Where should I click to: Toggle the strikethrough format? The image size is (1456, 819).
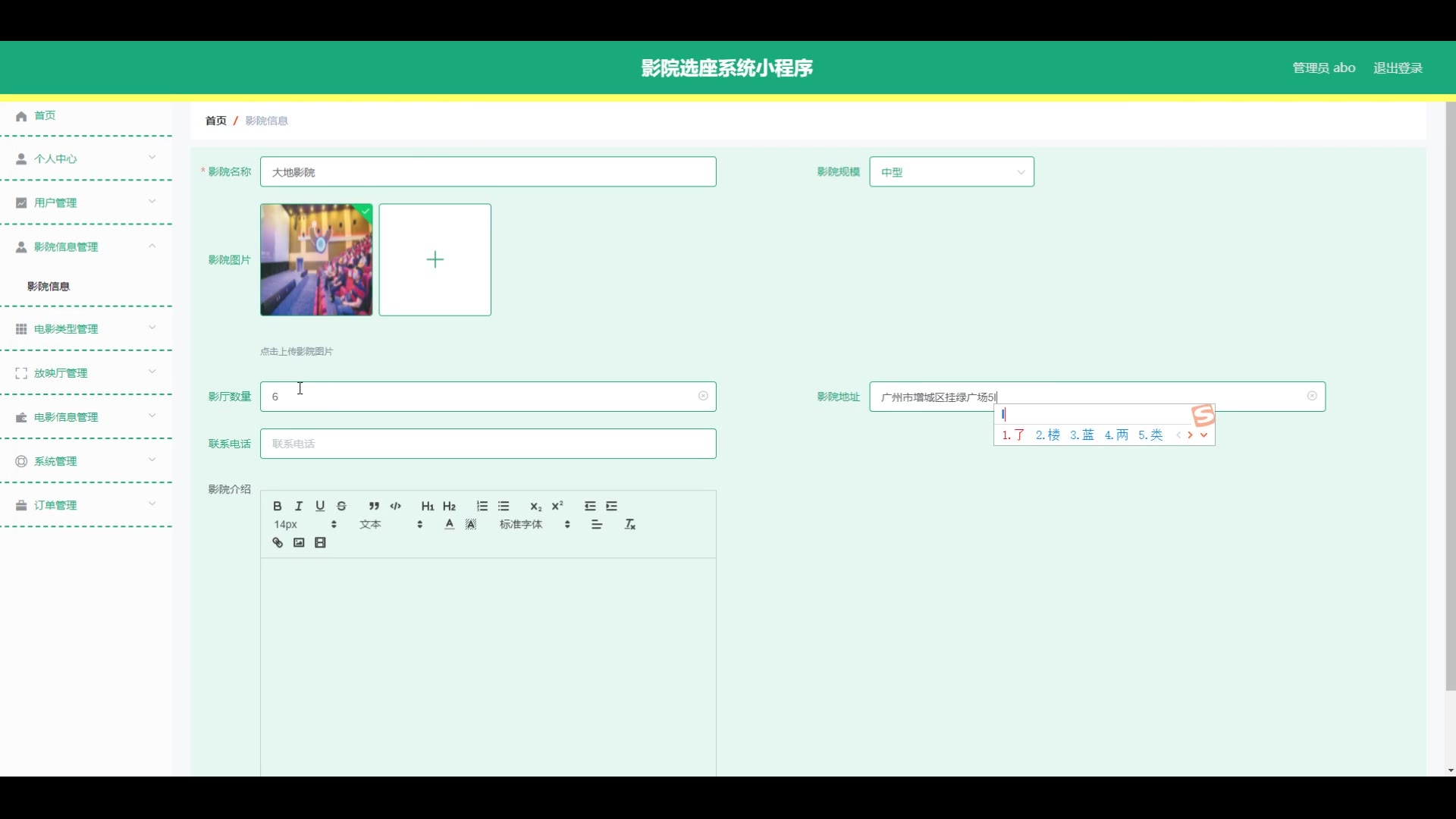coord(341,506)
